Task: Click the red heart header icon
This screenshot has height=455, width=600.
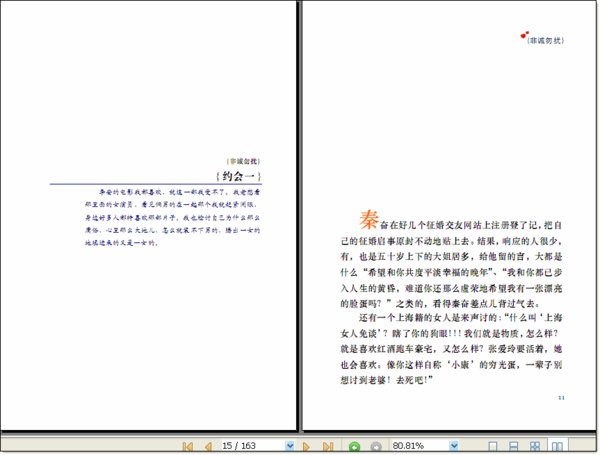Action: tap(524, 35)
